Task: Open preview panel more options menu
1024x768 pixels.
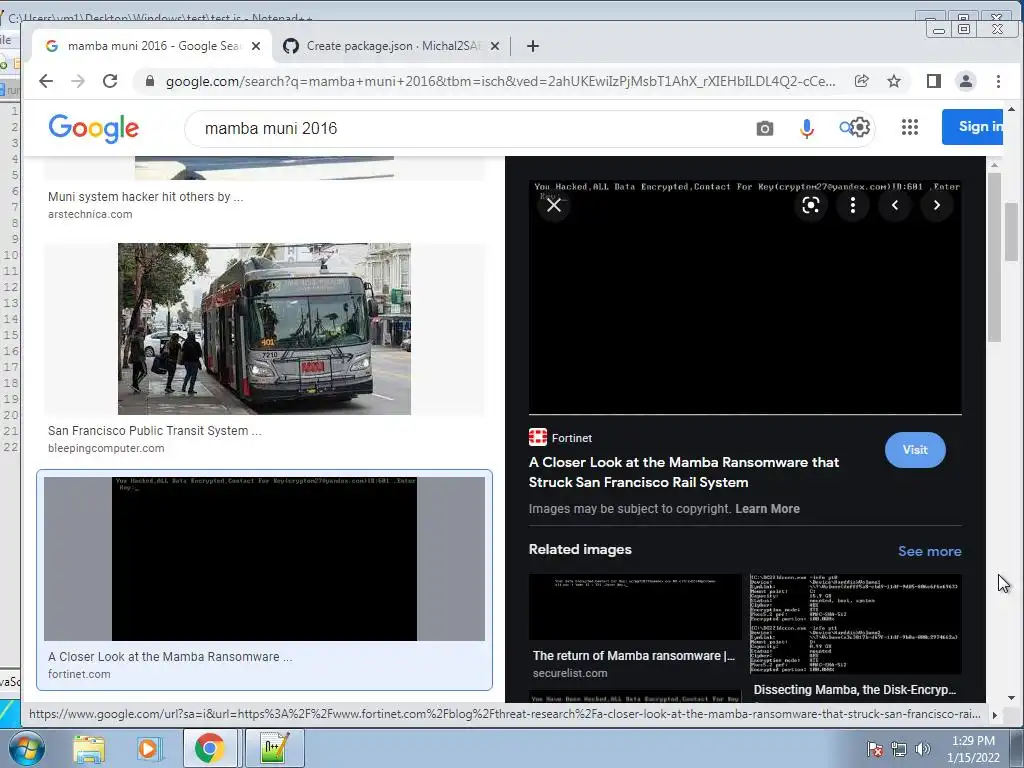Action: click(x=852, y=205)
